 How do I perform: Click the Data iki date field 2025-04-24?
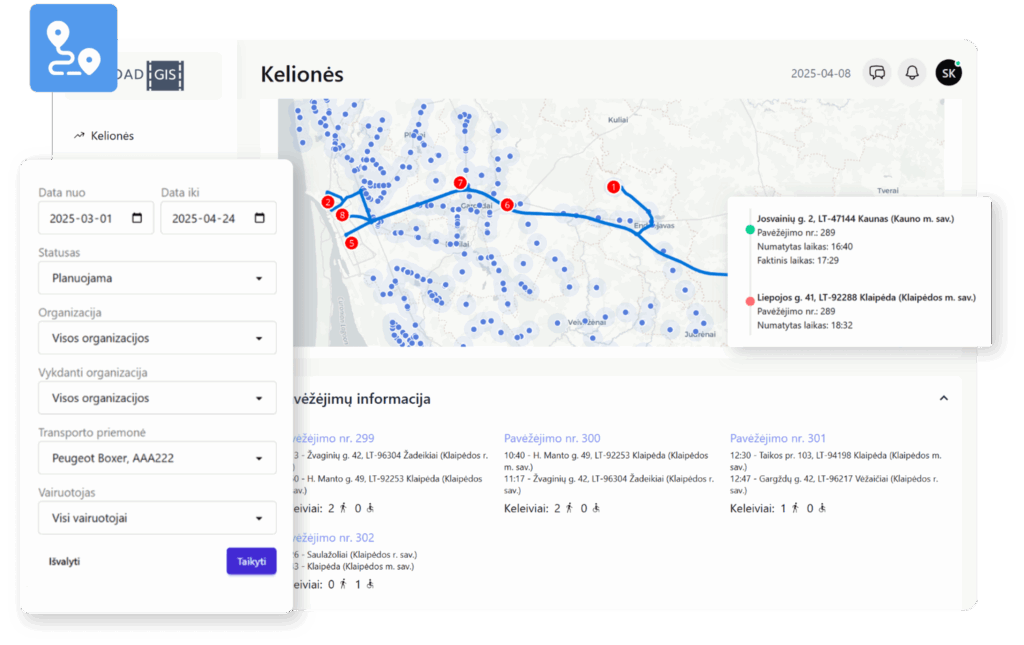pyautogui.click(x=218, y=218)
